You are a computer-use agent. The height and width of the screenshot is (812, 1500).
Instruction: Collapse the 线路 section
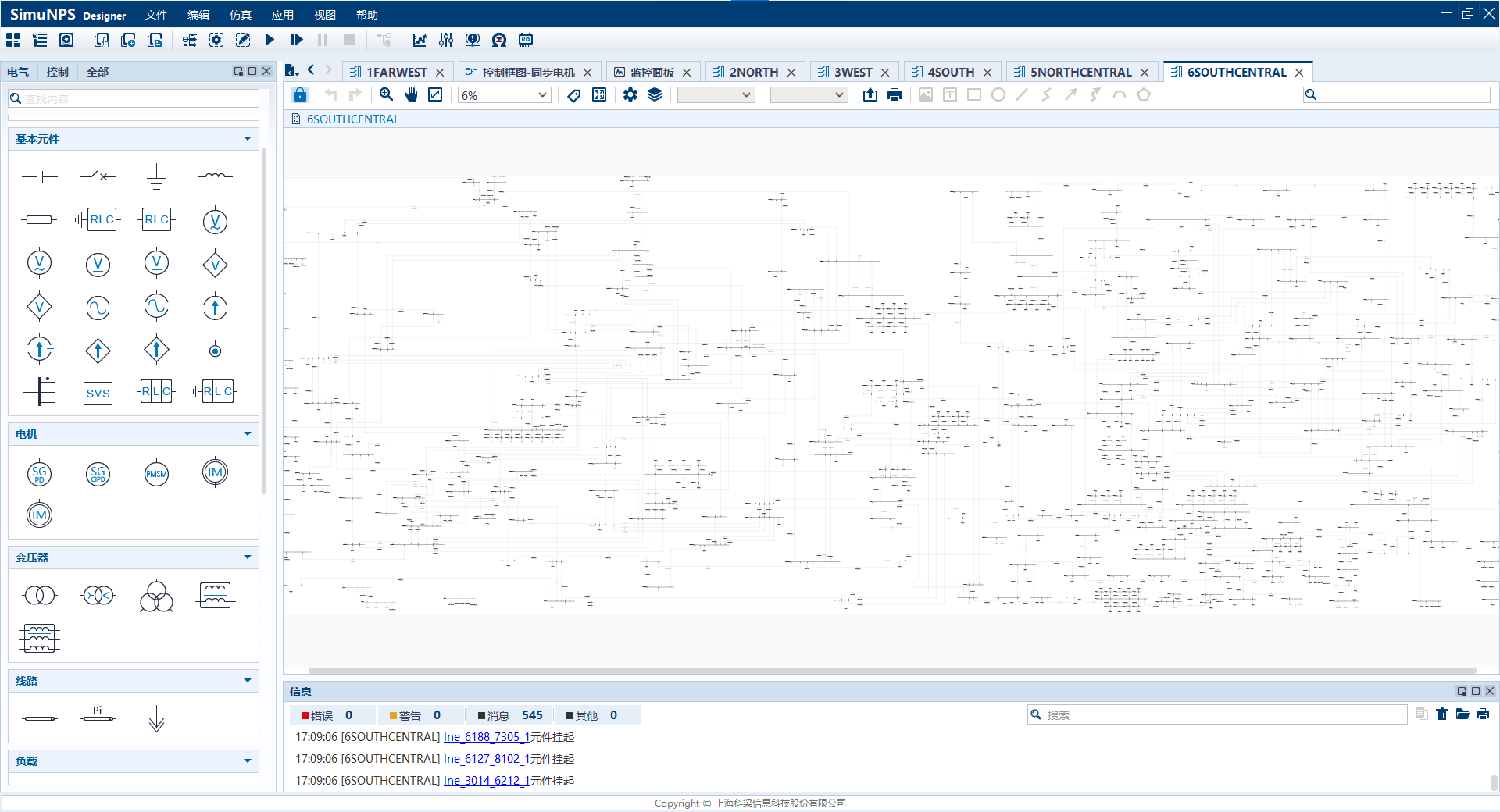point(248,681)
